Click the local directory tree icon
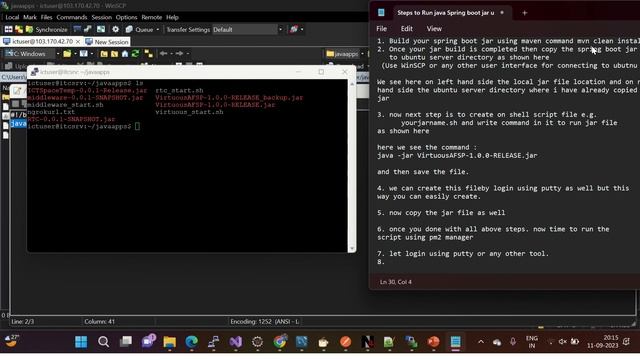Viewport: 640px width, 360px height. tap(149, 53)
